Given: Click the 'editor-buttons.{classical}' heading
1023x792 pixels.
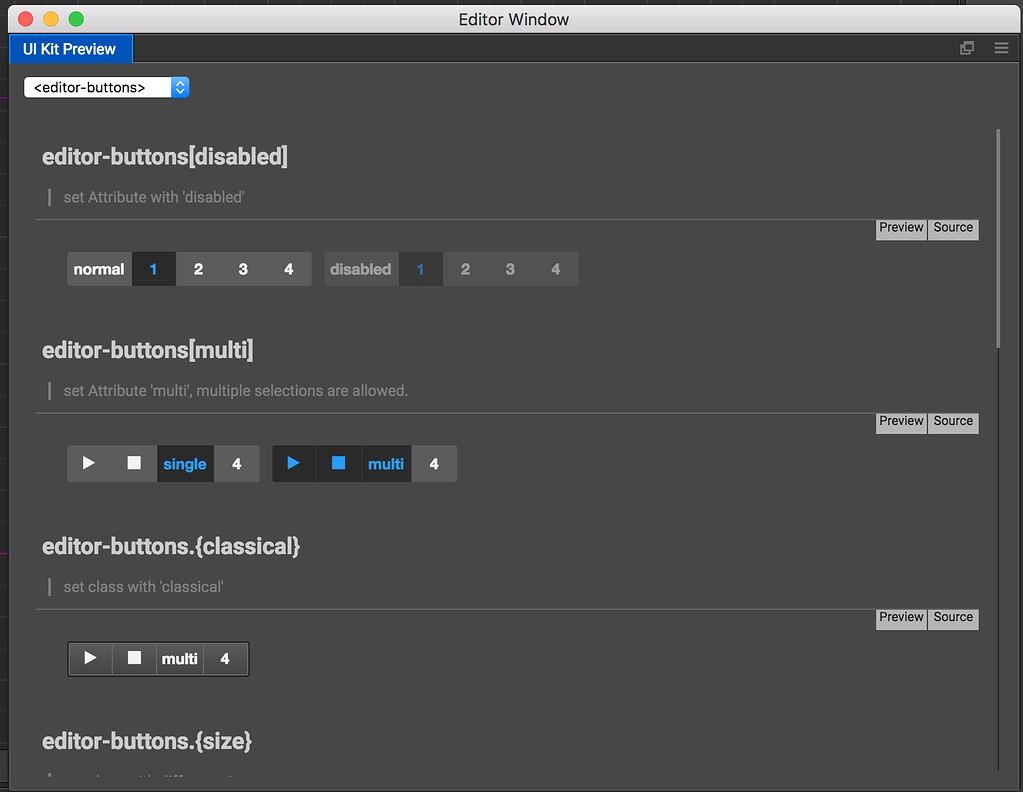Looking at the screenshot, I should tap(171, 546).
